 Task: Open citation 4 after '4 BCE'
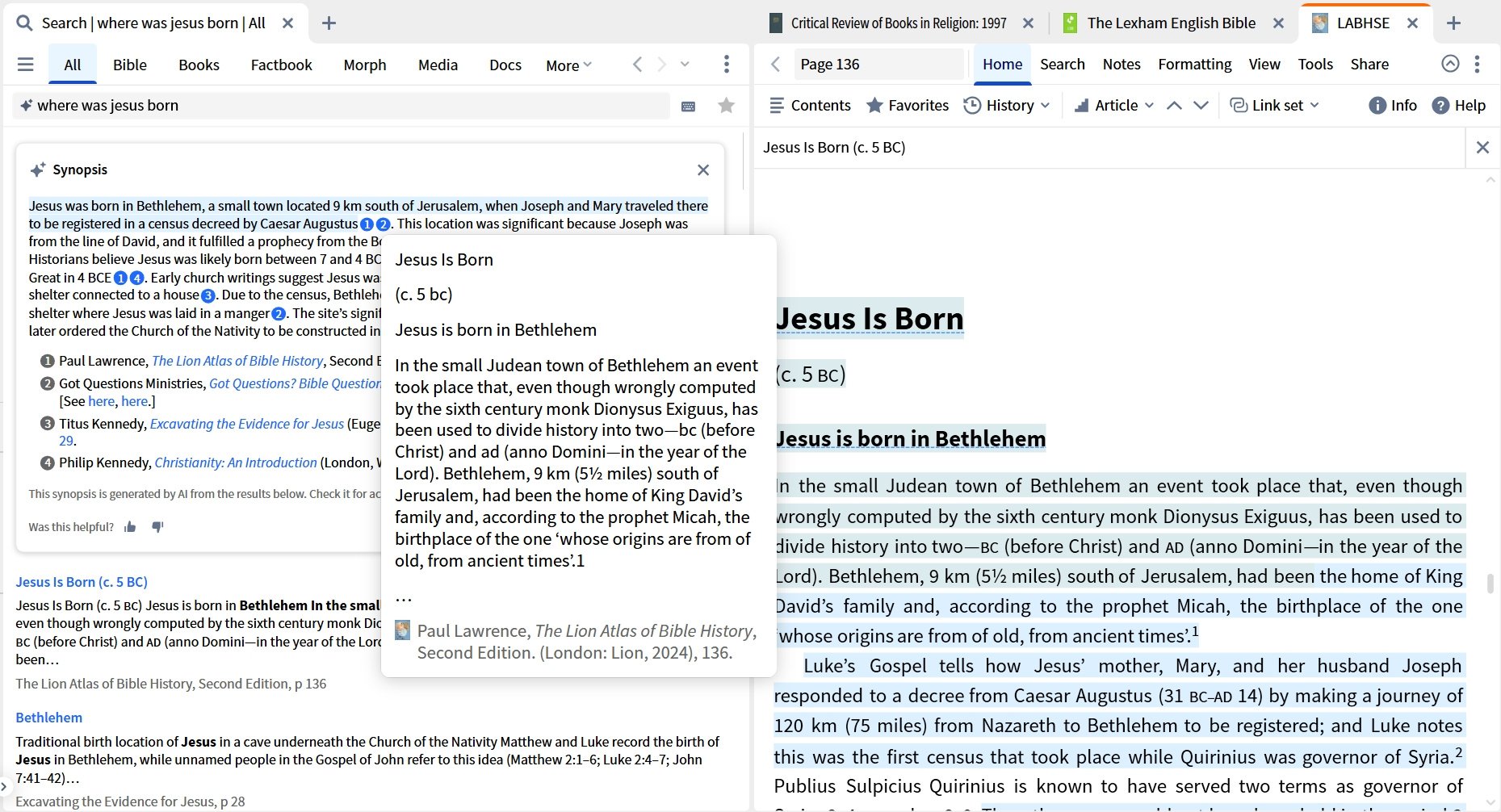(136, 278)
